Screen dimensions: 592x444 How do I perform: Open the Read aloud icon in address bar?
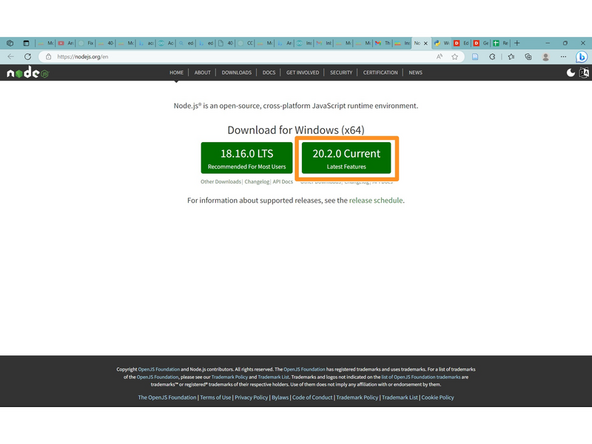click(439, 57)
